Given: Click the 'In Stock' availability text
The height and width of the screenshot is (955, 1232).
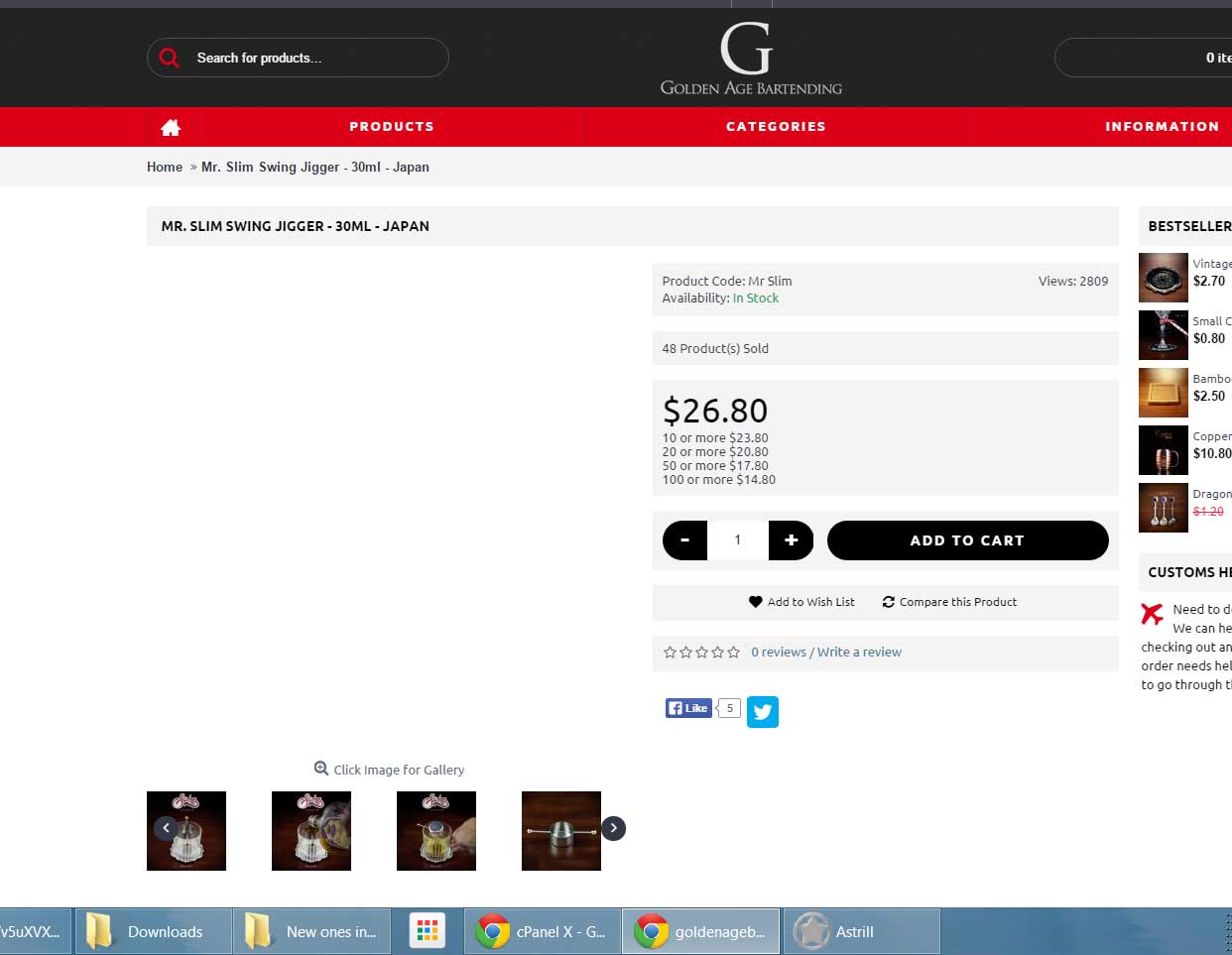Looking at the screenshot, I should (756, 298).
